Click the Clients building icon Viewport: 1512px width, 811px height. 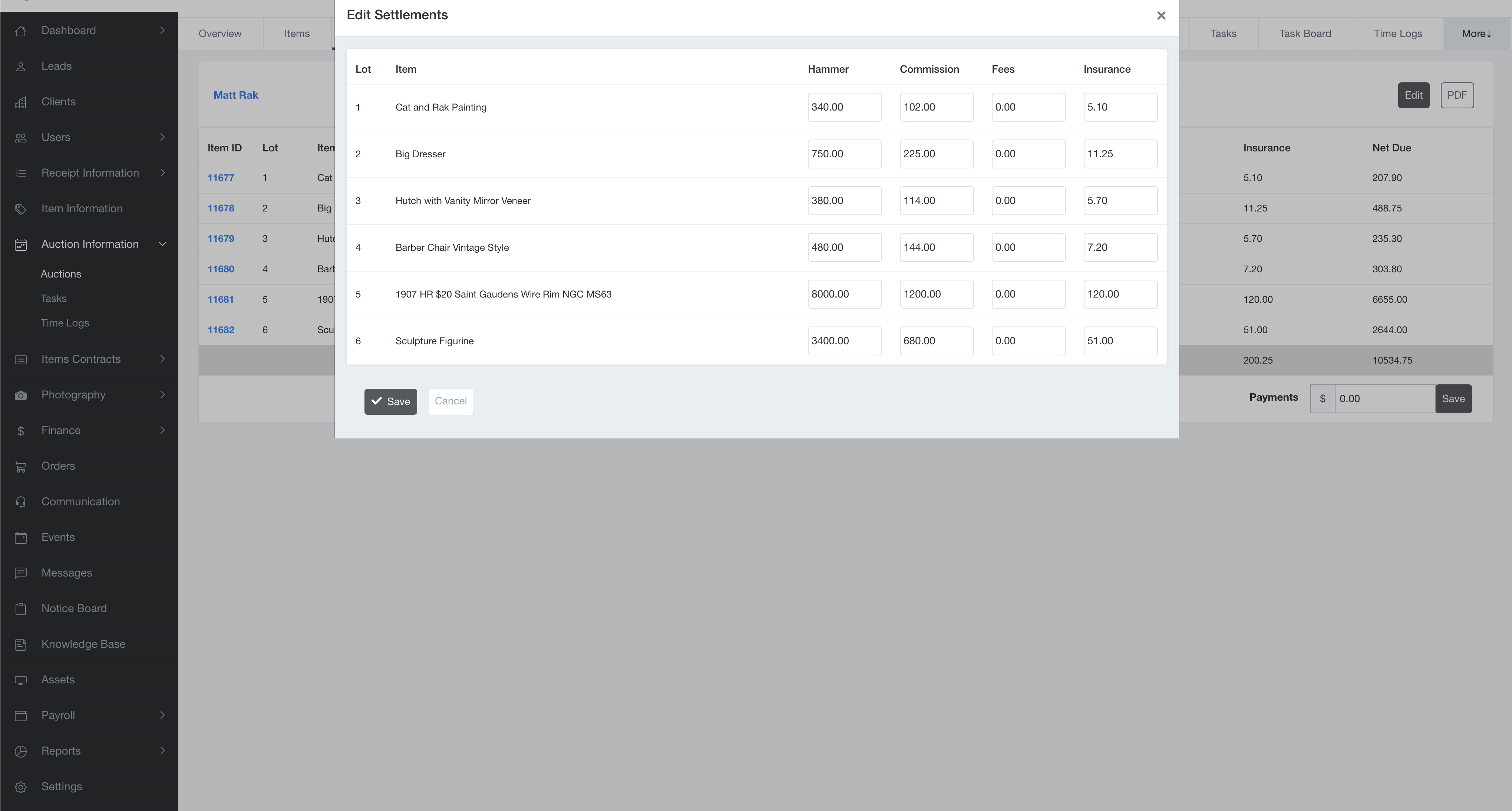point(20,102)
